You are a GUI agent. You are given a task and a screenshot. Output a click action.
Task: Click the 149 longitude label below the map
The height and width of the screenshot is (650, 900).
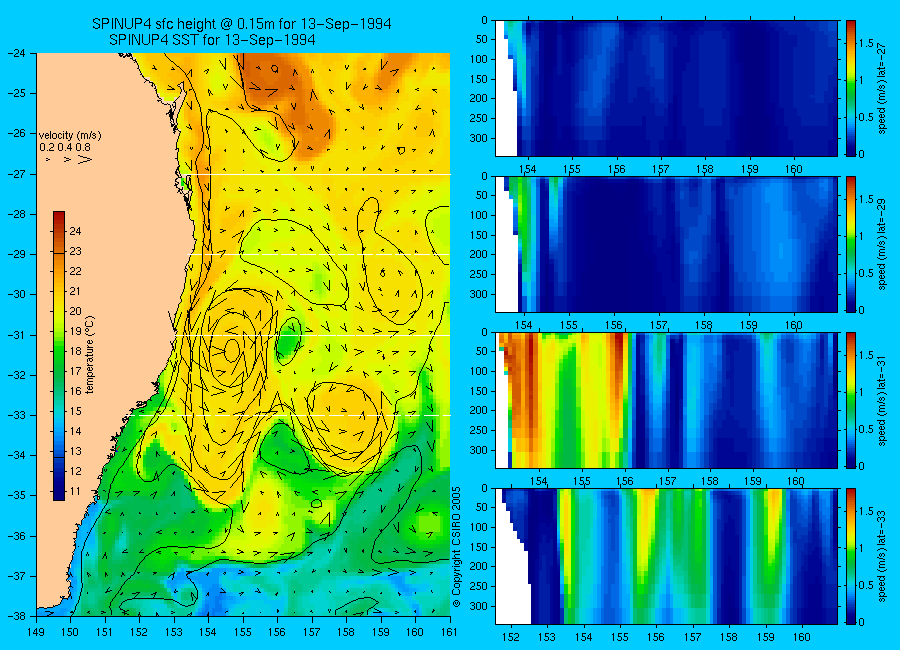click(36, 632)
